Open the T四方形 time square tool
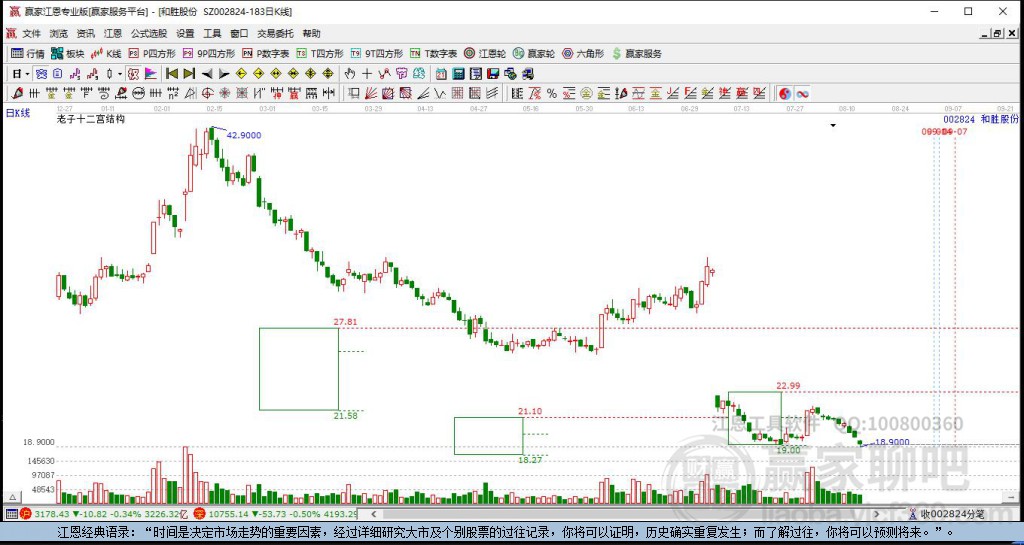Image resolution: width=1024 pixels, height=545 pixels. [x=320, y=54]
